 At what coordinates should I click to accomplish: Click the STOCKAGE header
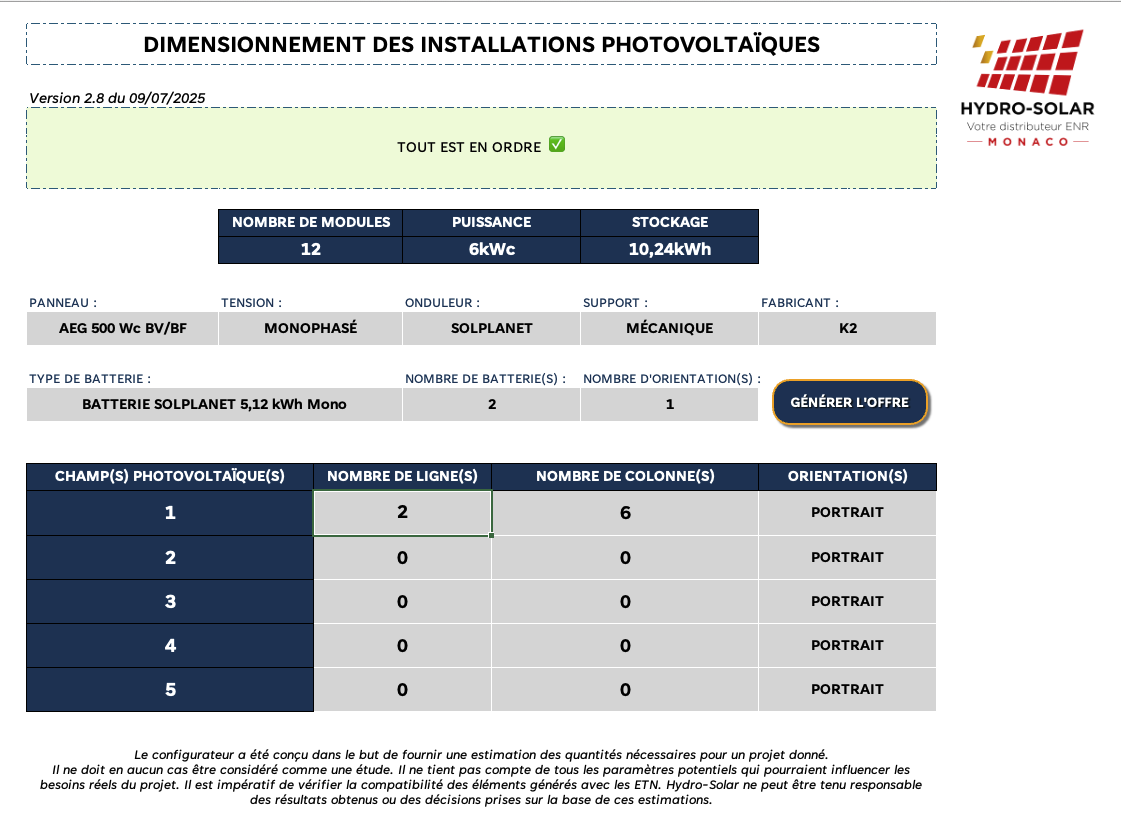tap(669, 222)
